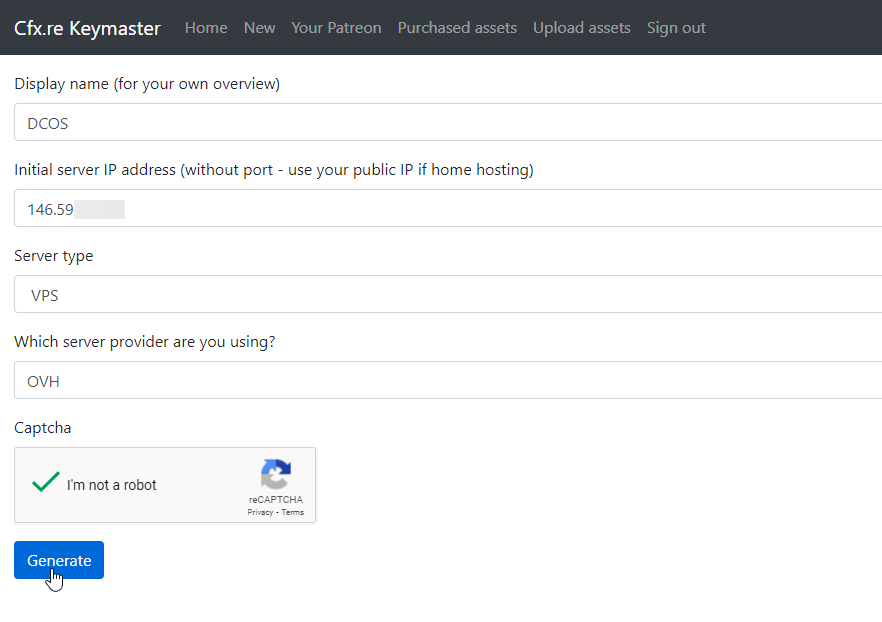The image size is (882, 622).
Task: Open the Home nav item
Action: click(x=206, y=28)
